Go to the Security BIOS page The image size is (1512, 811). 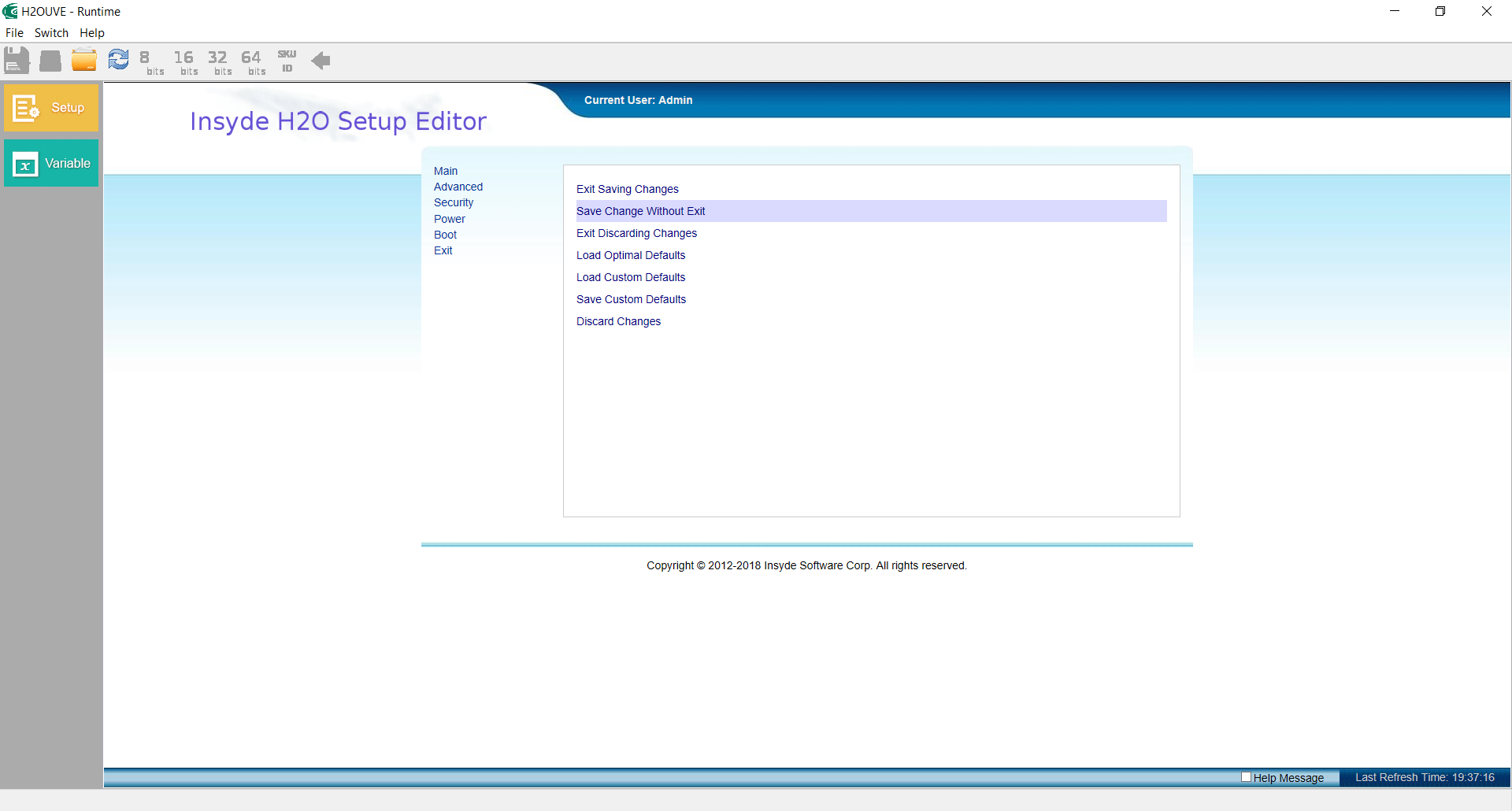tap(454, 202)
